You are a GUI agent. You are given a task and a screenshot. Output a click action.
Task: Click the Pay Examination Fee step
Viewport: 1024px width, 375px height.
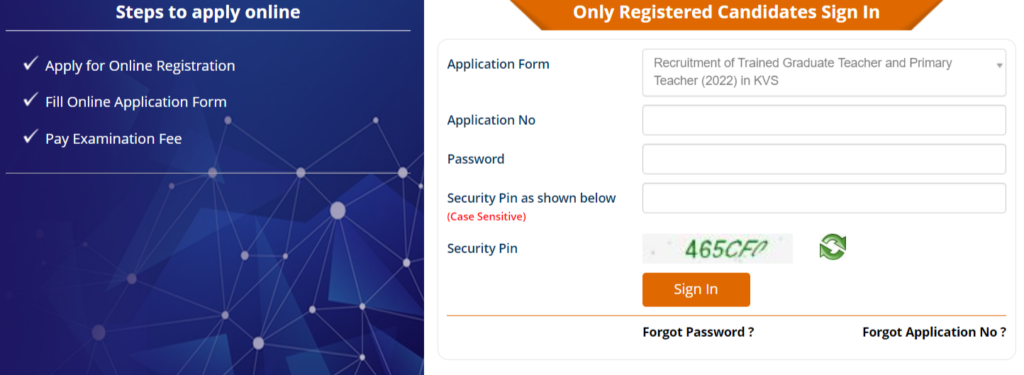114,139
